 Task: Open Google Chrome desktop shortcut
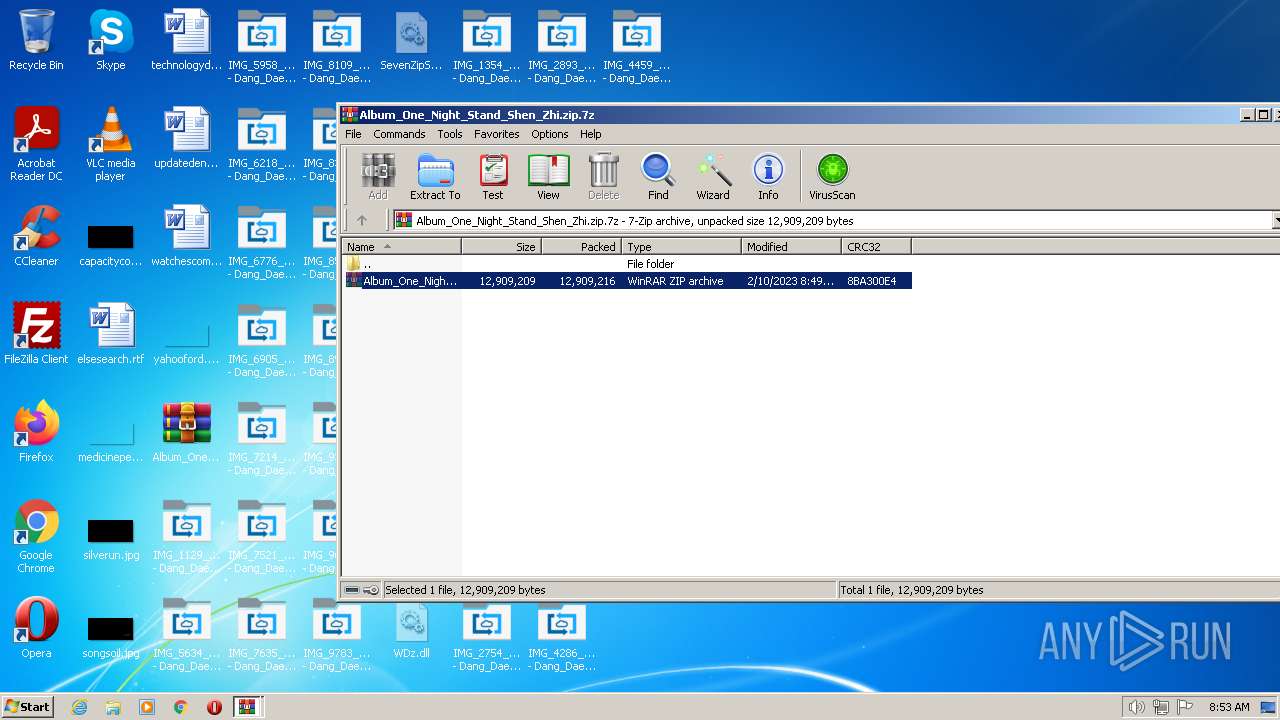point(36,537)
